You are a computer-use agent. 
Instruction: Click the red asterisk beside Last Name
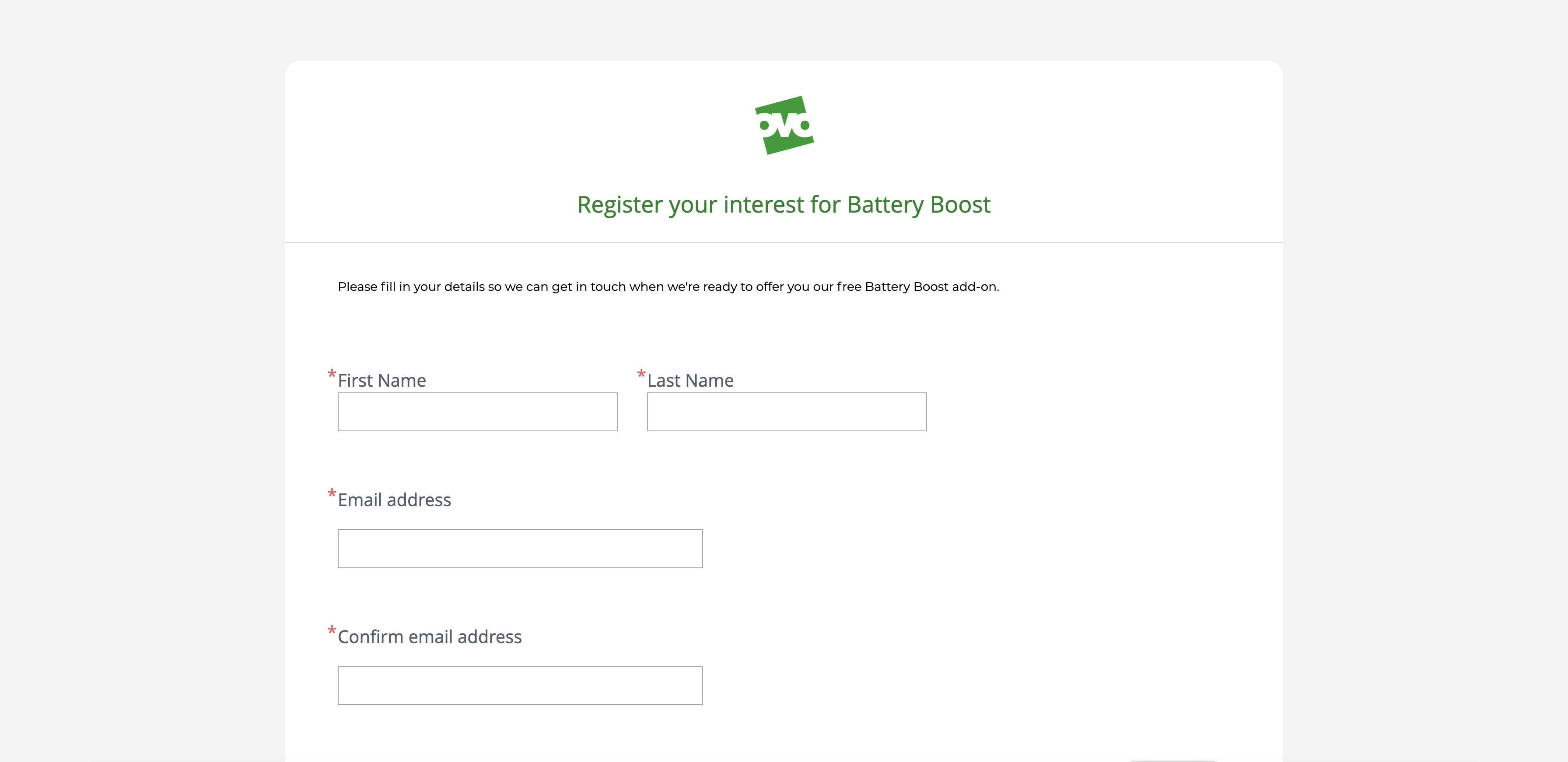tap(641, 373)
